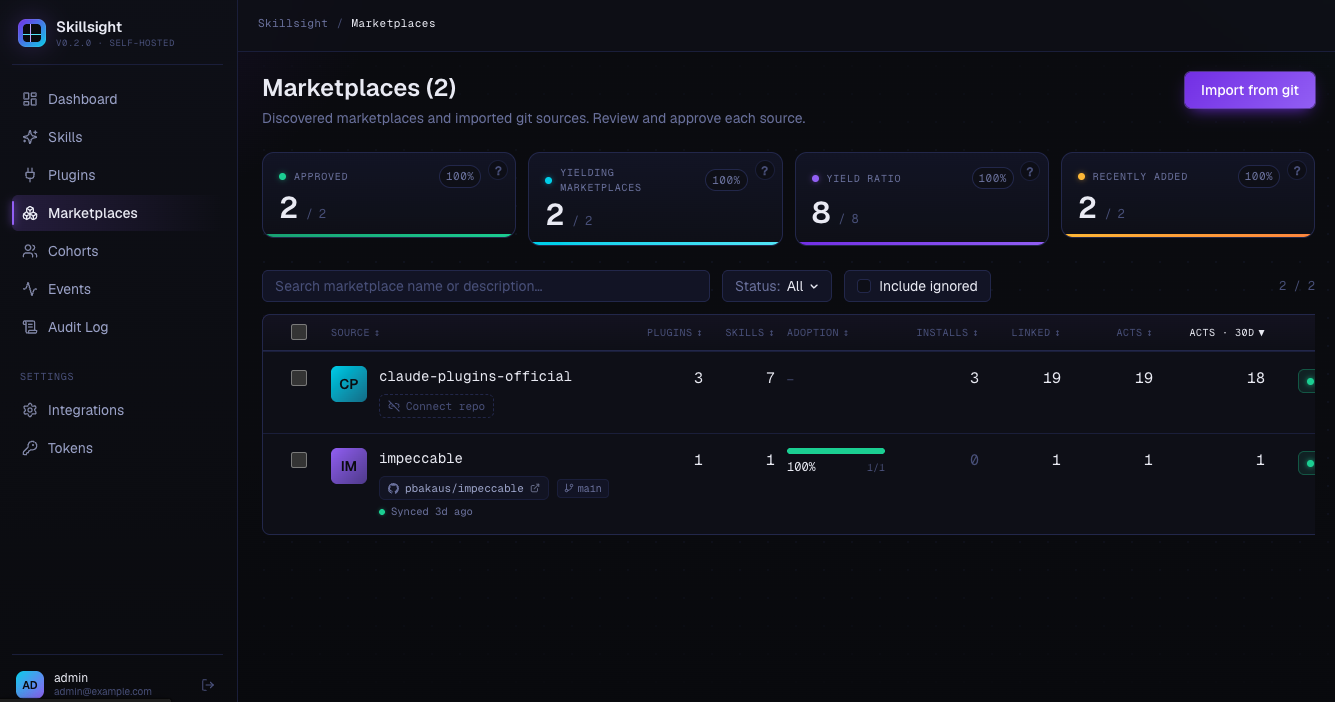Click the Events activity icon
Viewport: 1335px width, 702px height.
[30, 289]
